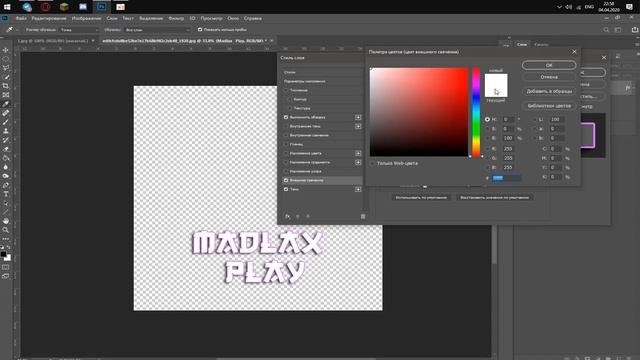Expand hidden system tray icons chevron
Image resolution: width=640 pixels, height=360 pixels.
(559, 7)
